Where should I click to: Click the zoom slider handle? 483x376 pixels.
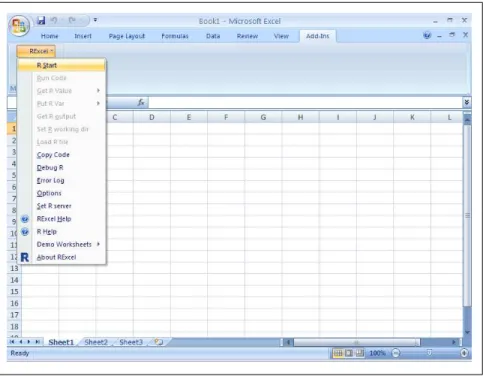pos(429,353)
